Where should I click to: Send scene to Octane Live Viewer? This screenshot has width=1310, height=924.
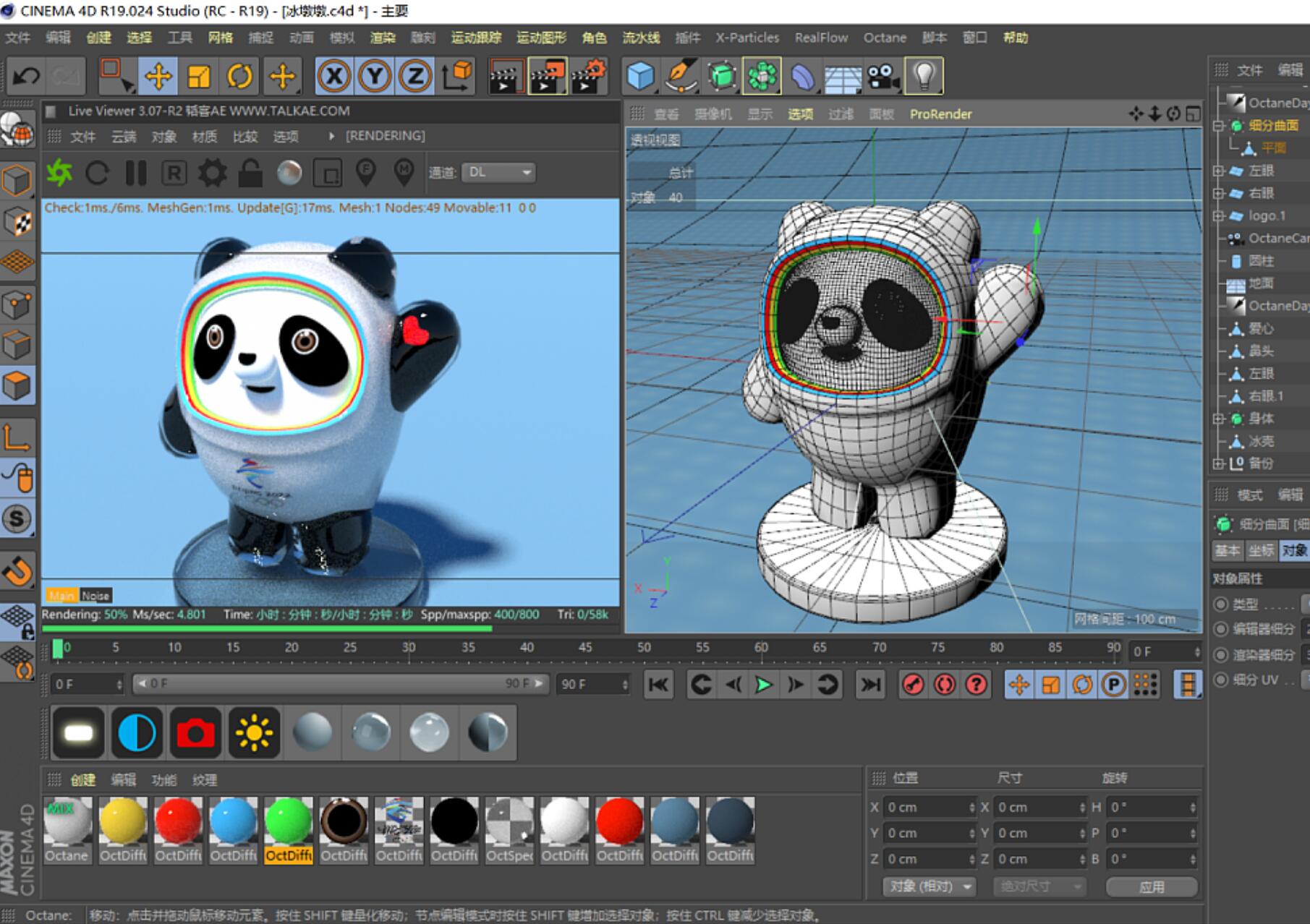59,173
